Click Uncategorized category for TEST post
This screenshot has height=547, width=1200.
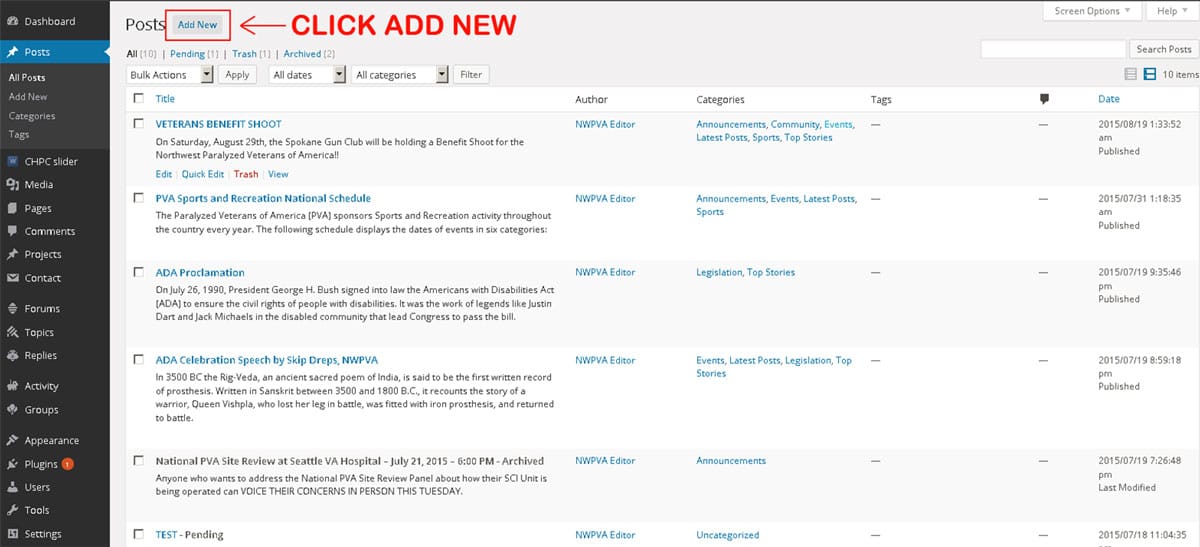tap(728, 535)
